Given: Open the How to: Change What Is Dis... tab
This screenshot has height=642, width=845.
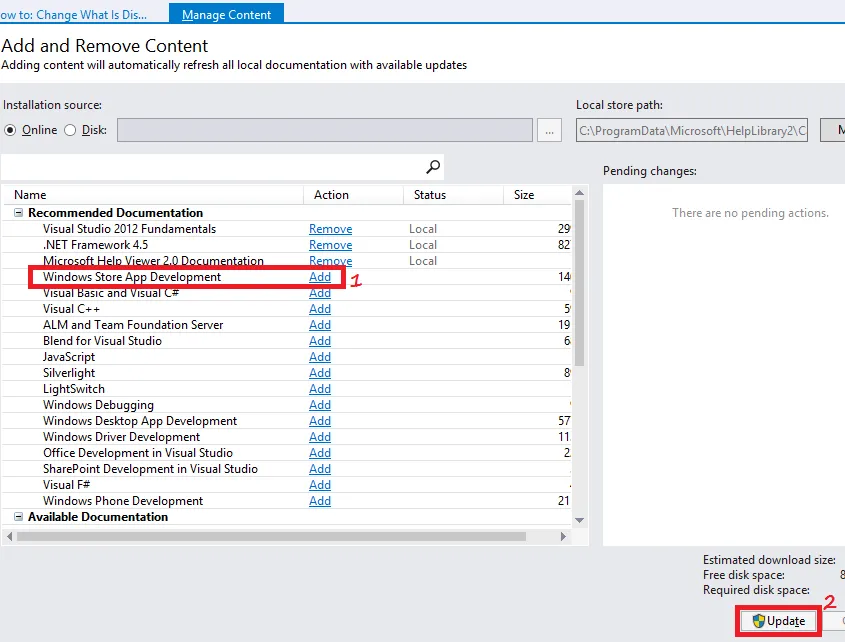Looking at the screenshot, I should (73, 15).
